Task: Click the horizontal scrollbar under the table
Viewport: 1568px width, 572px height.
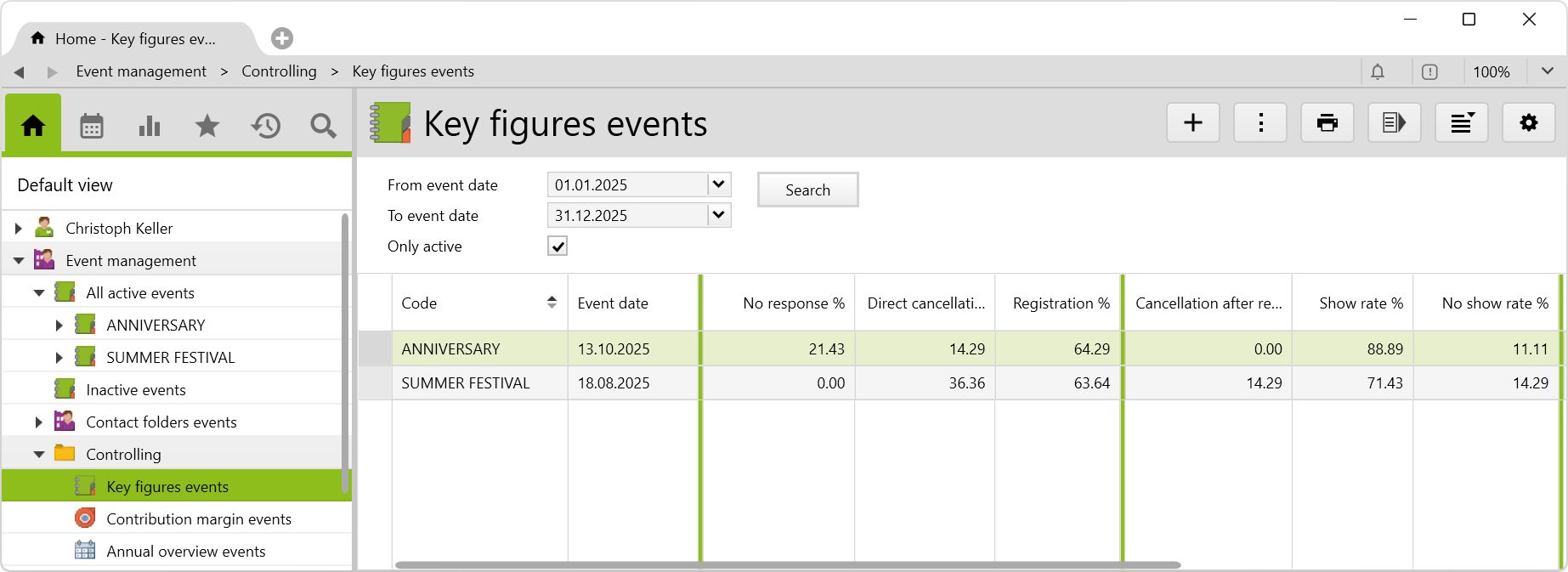Action: pos(787,564)
